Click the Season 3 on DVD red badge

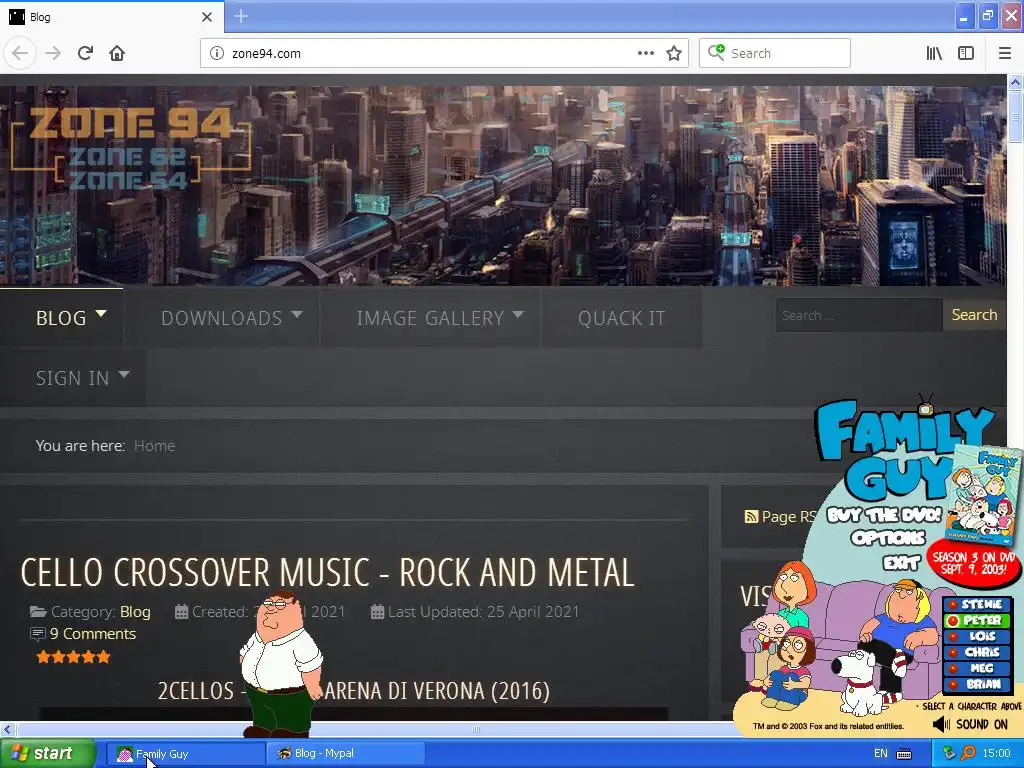click(x=974, y=562)
